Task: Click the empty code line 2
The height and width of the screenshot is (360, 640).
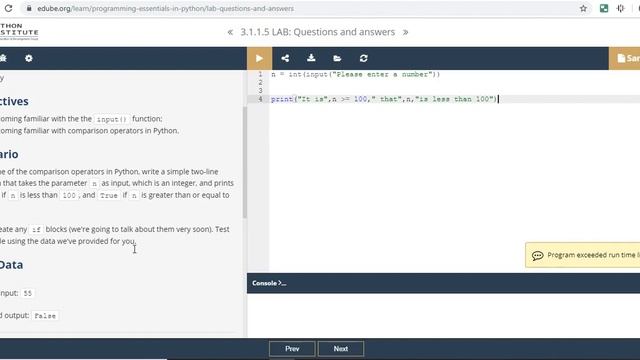Action: pos(455,82)
